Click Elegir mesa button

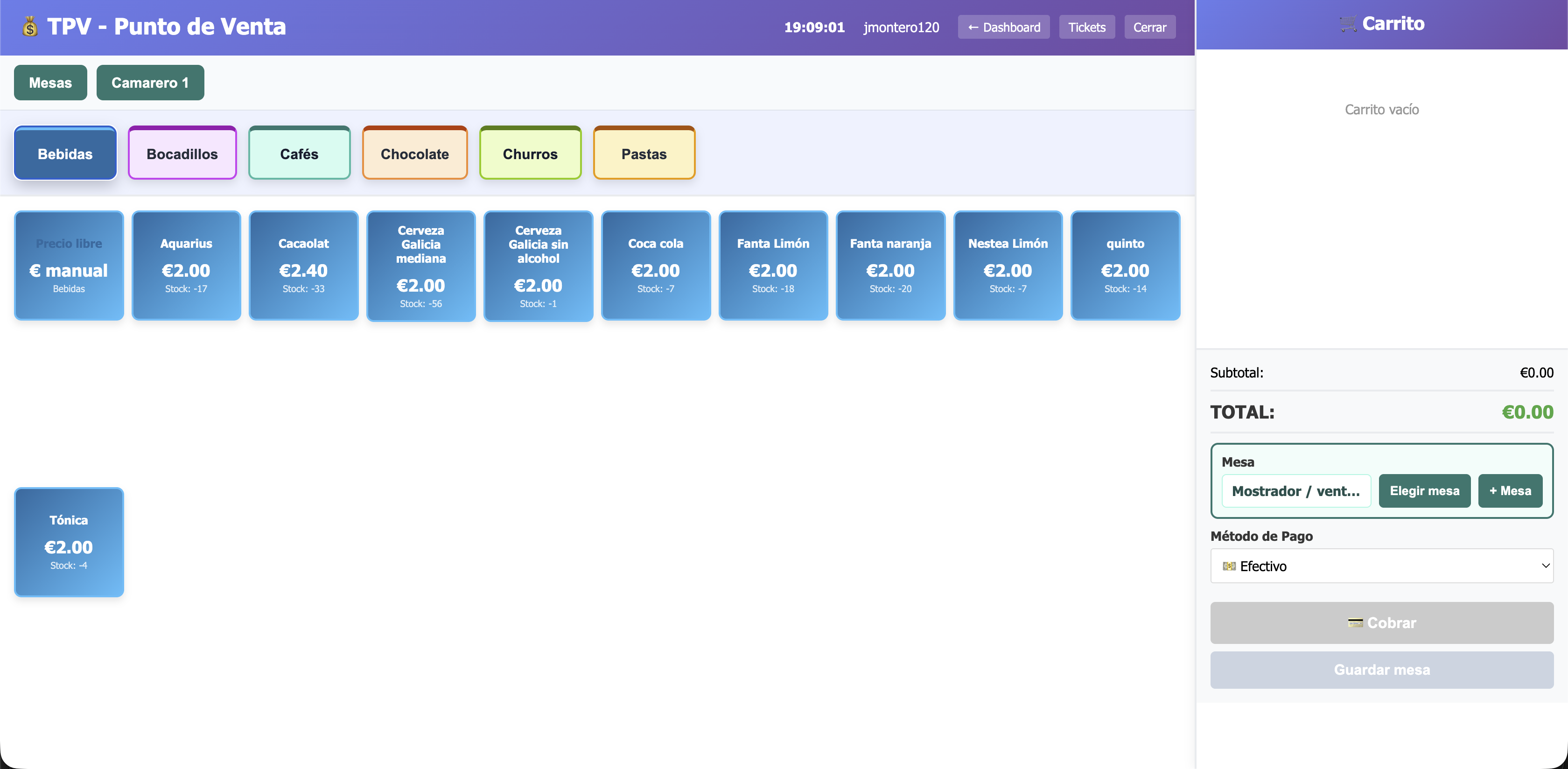(x=1424, y=491)
